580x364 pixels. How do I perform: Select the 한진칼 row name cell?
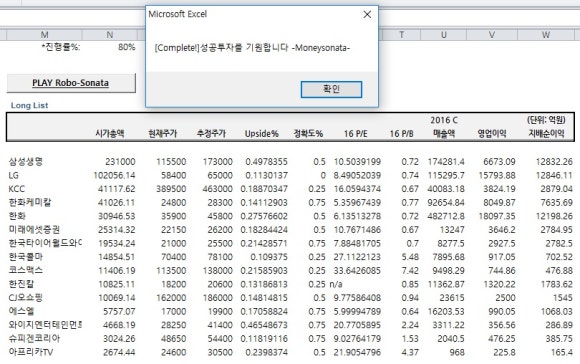click(x=21, y=284)
